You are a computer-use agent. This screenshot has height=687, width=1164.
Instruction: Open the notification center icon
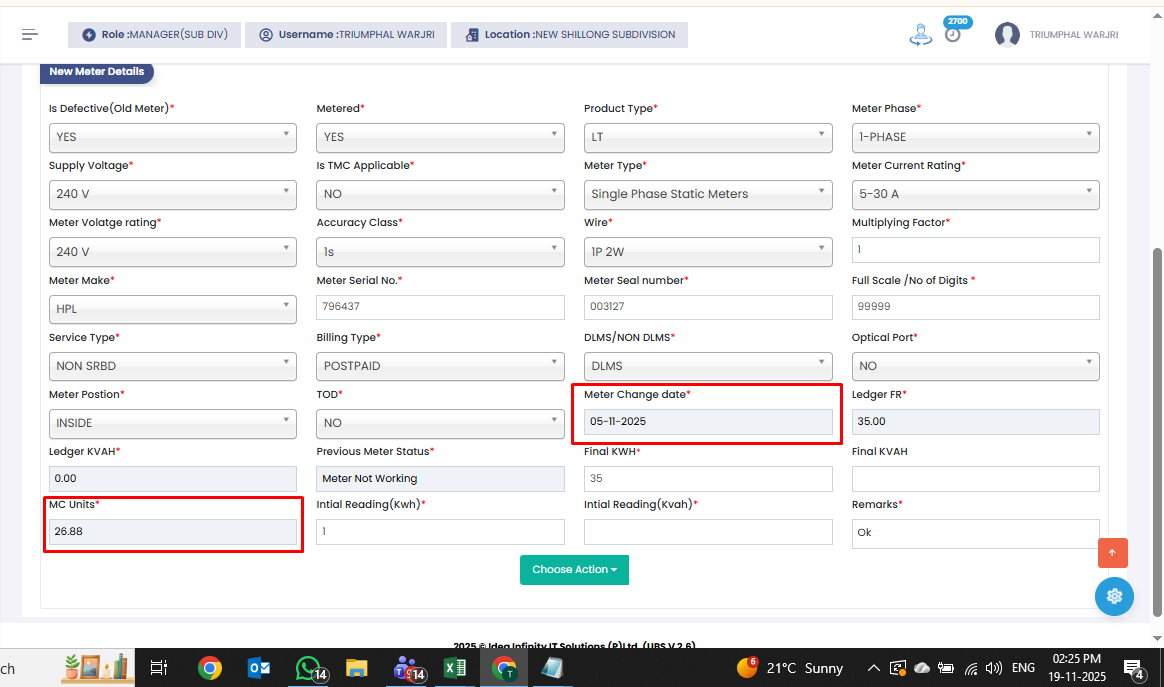coord(1134,670)
